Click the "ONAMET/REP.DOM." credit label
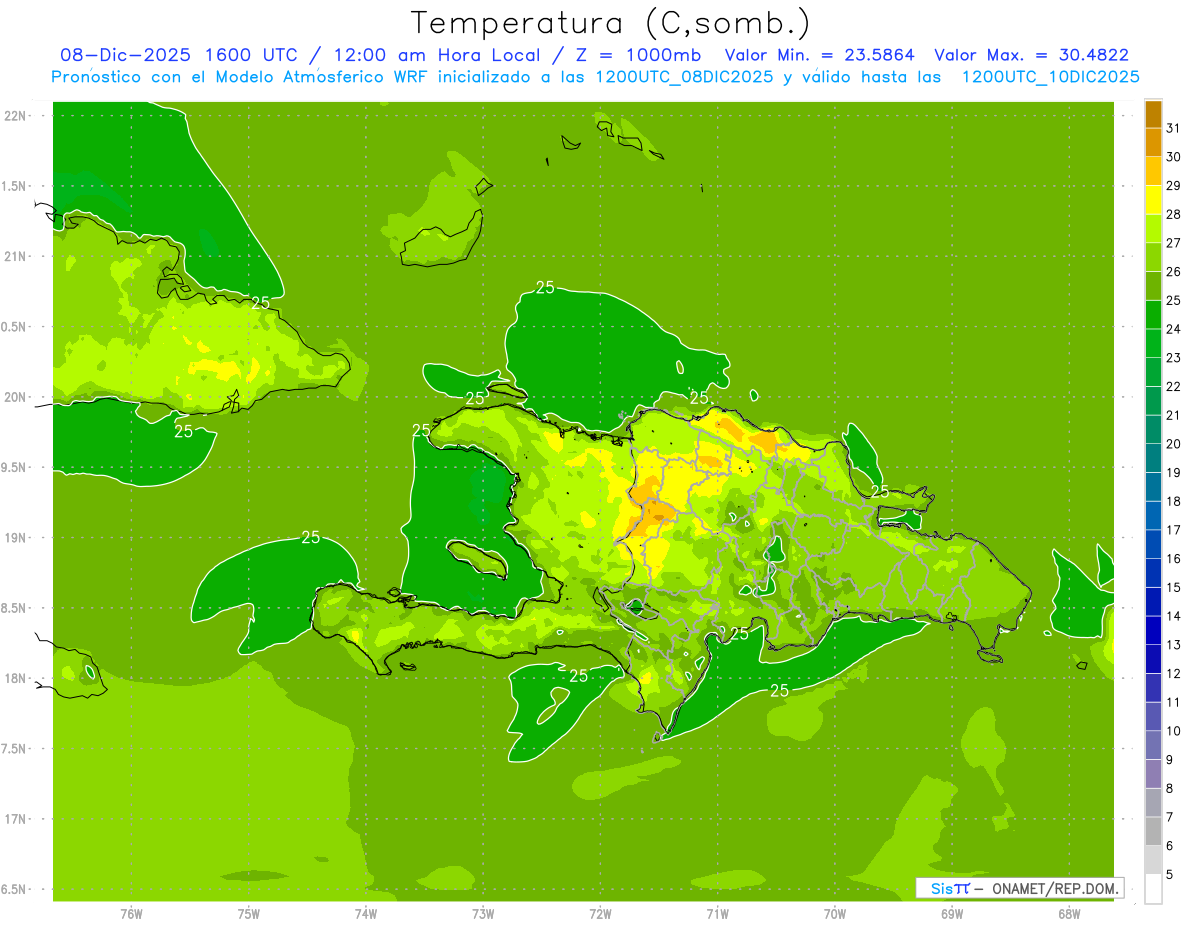Viewport: 1200px width, 927px height. [x=1055, y=888]
